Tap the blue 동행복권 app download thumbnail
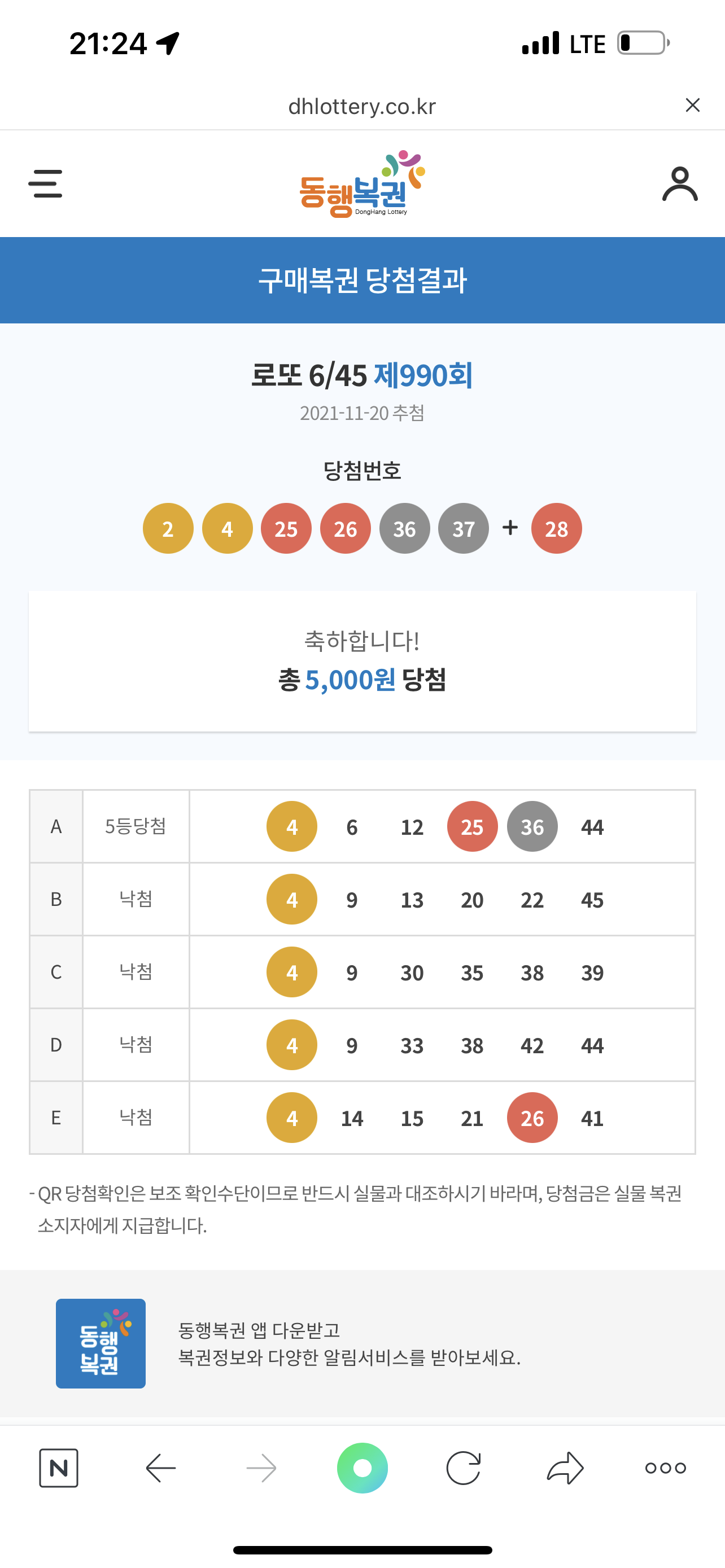This screenshot has width=725, height=1568. coord(101,1343)
